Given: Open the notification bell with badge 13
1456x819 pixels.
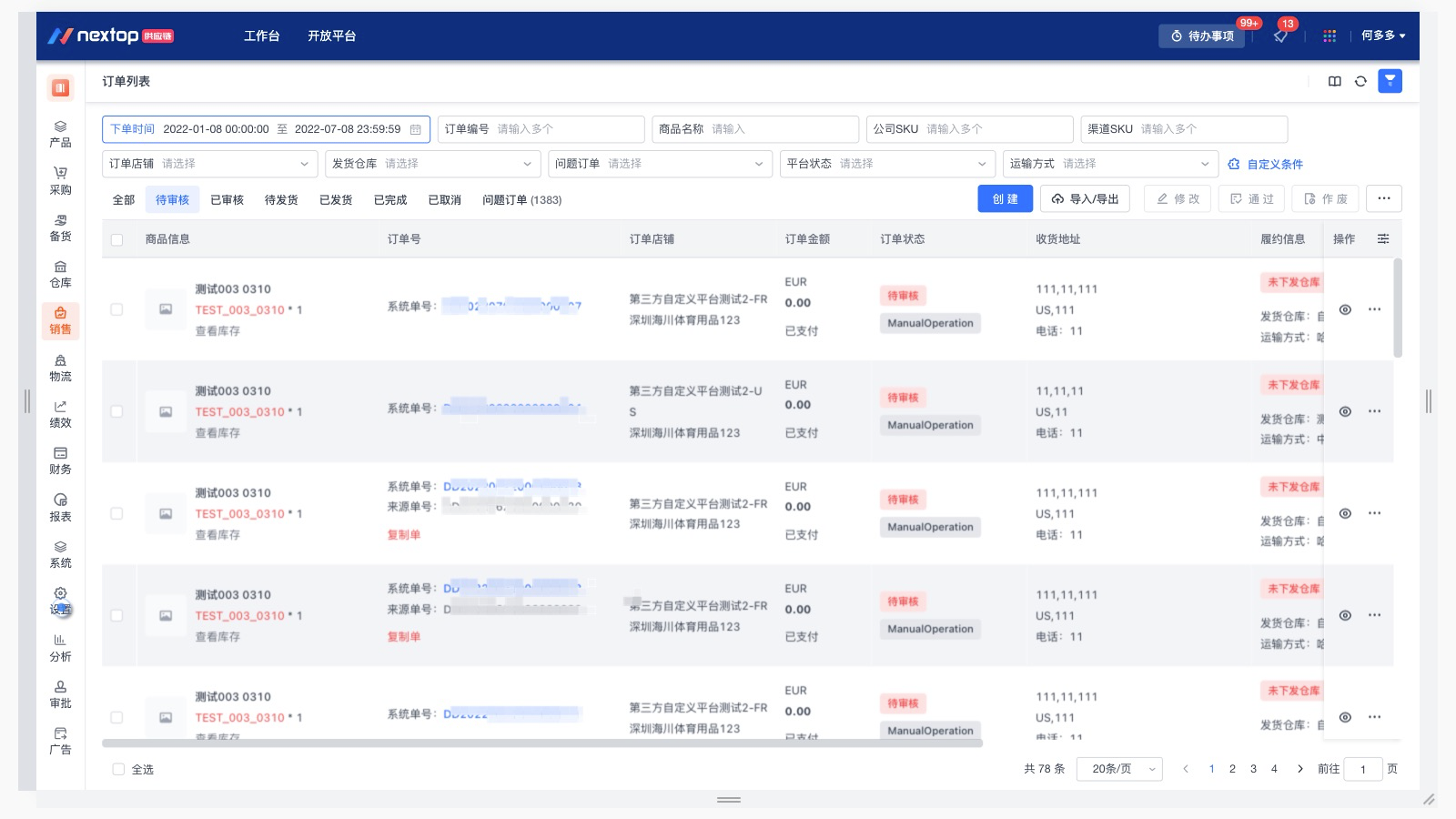Looking at the screenshot, I should coord(1280,35).
